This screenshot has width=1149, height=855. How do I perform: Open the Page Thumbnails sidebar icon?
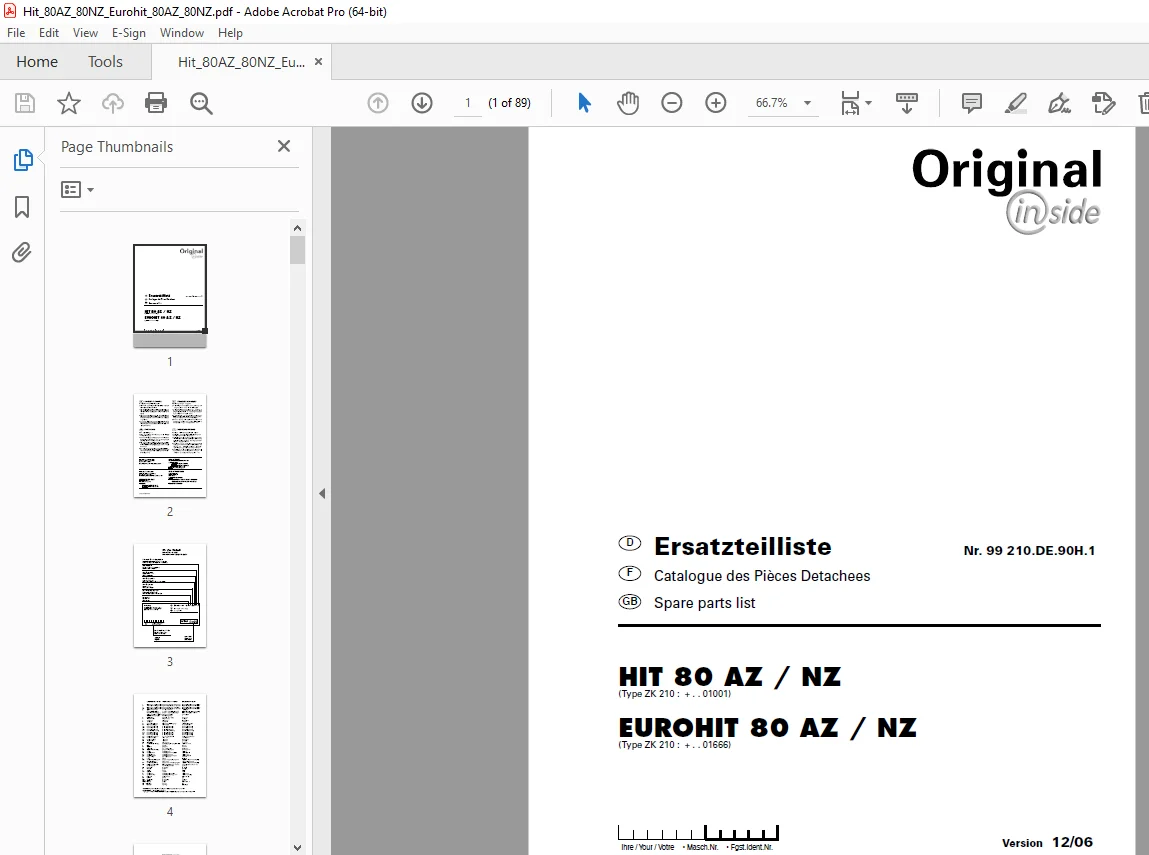23,160
